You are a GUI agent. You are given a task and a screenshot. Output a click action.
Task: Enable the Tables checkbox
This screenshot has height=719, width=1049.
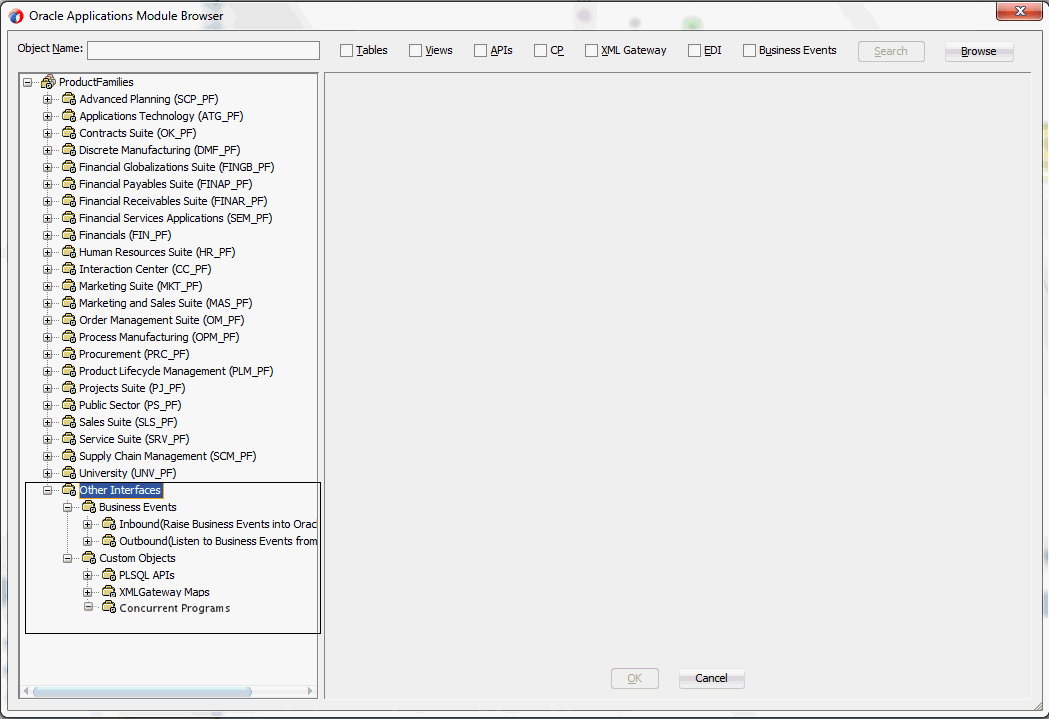(x=347, y=51)
